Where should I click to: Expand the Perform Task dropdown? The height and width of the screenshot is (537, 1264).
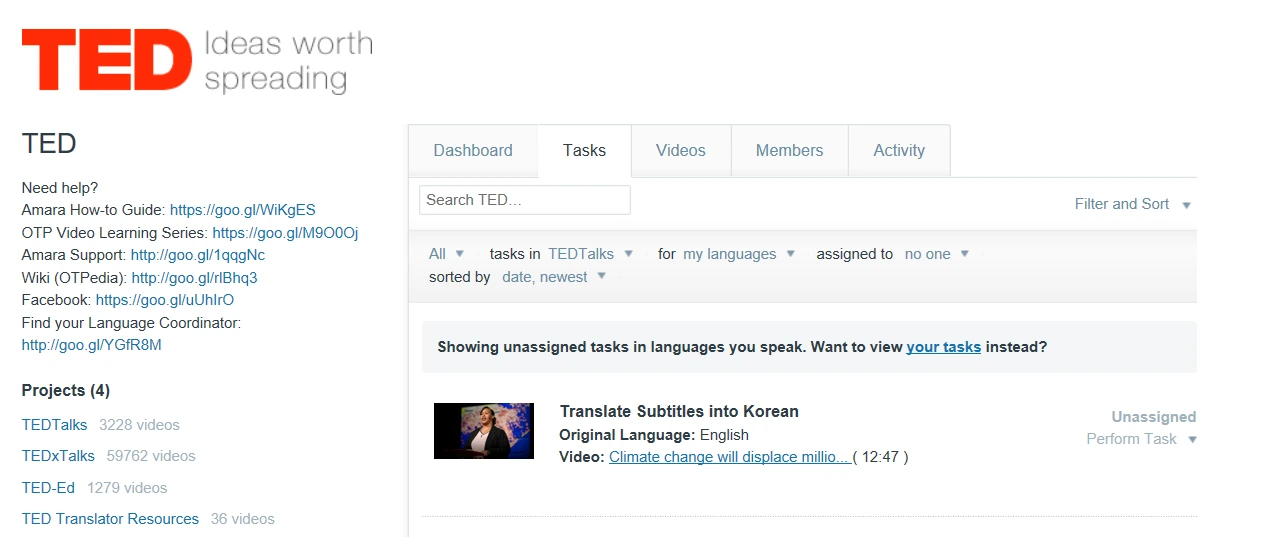(1141, 439)
